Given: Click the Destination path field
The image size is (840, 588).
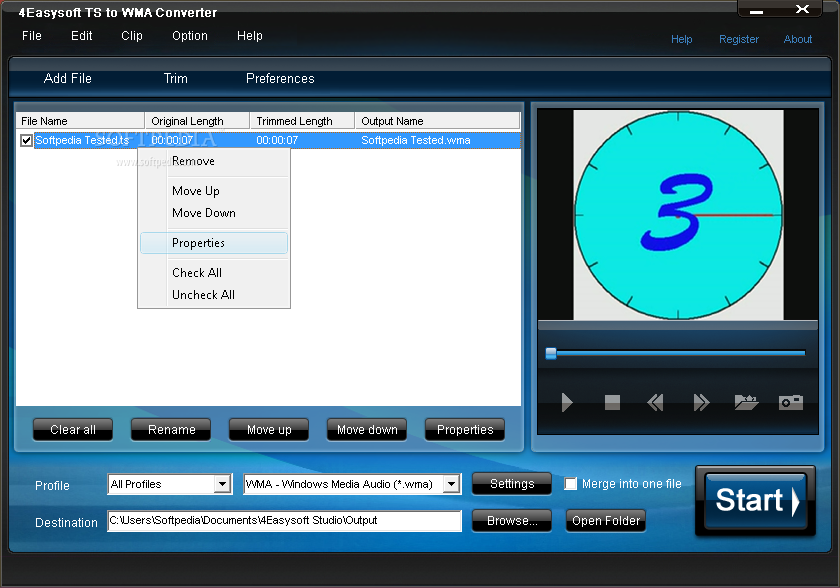Looking at the screenshot, I should point(284,521).
